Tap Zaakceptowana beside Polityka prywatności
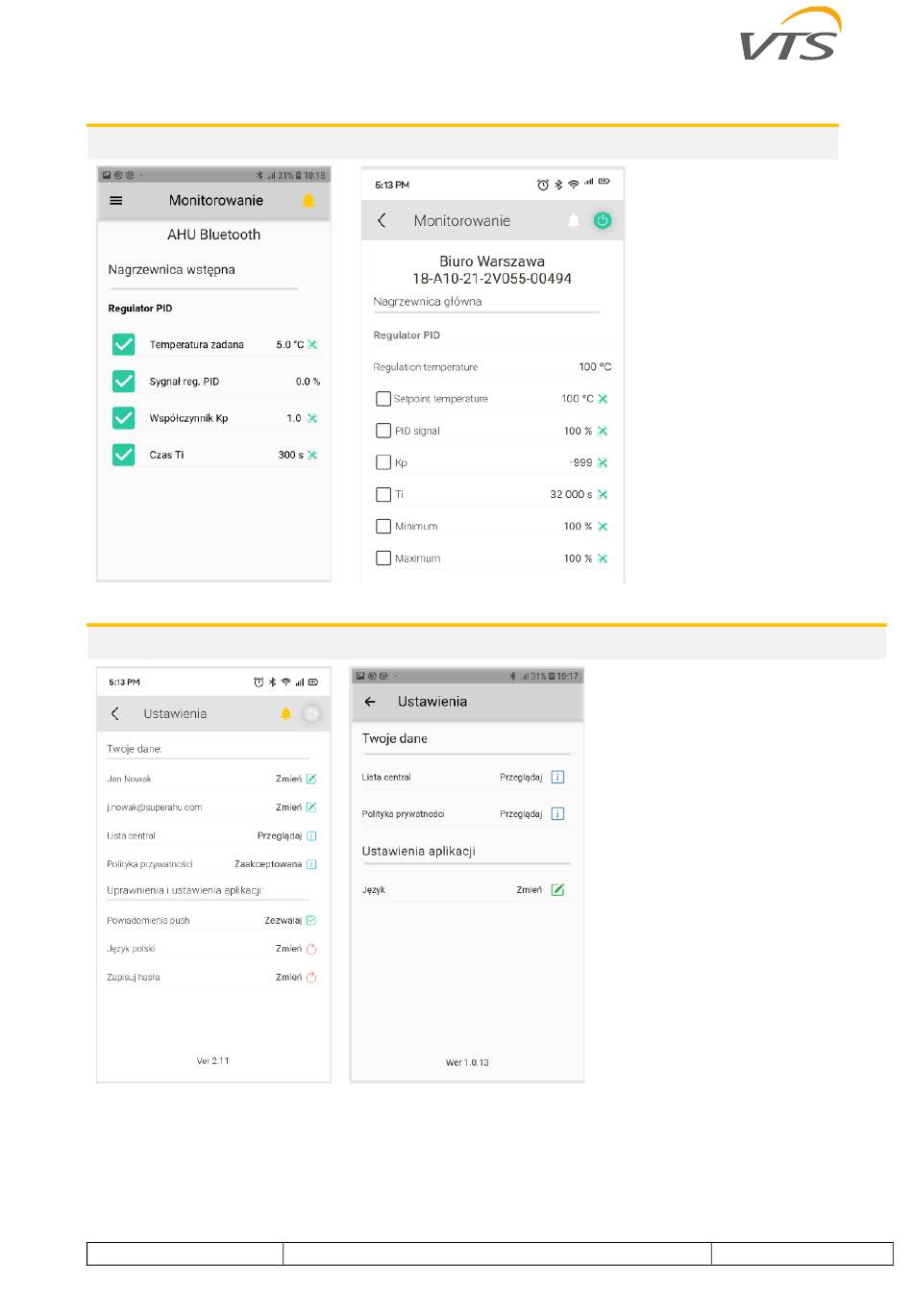This screenshot has height=1316, width=913. coord(268,864)
